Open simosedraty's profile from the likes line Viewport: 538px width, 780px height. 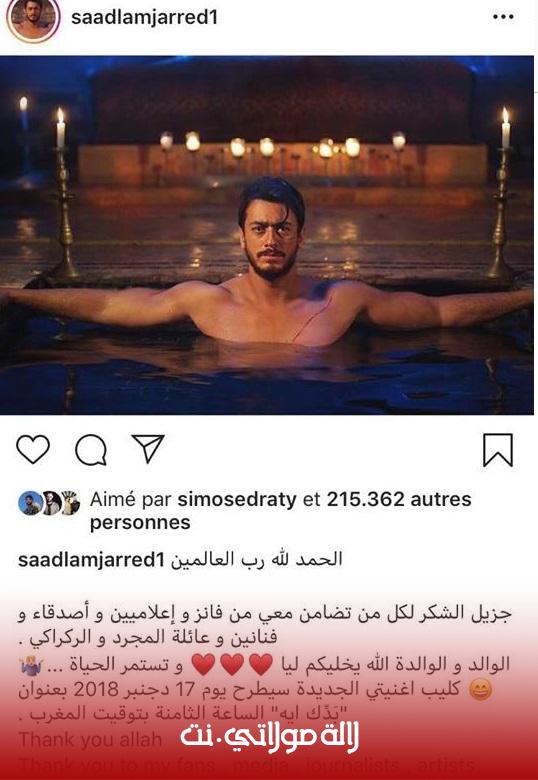pyautogui.click(x=237, y=499)
